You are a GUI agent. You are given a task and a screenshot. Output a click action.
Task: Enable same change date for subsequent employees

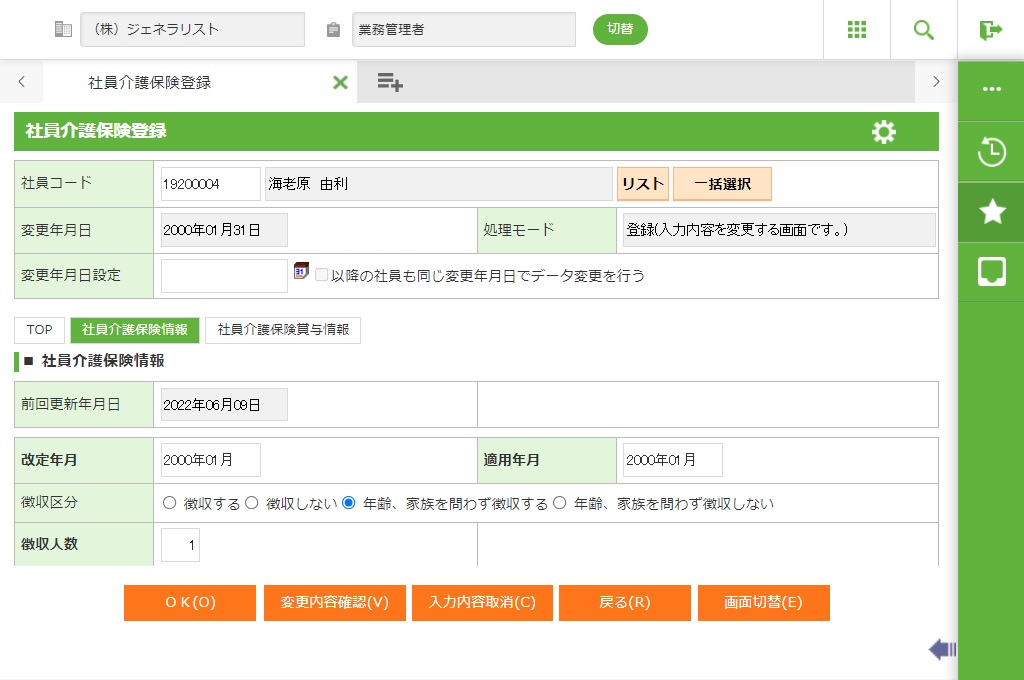[x=321, y=275]
